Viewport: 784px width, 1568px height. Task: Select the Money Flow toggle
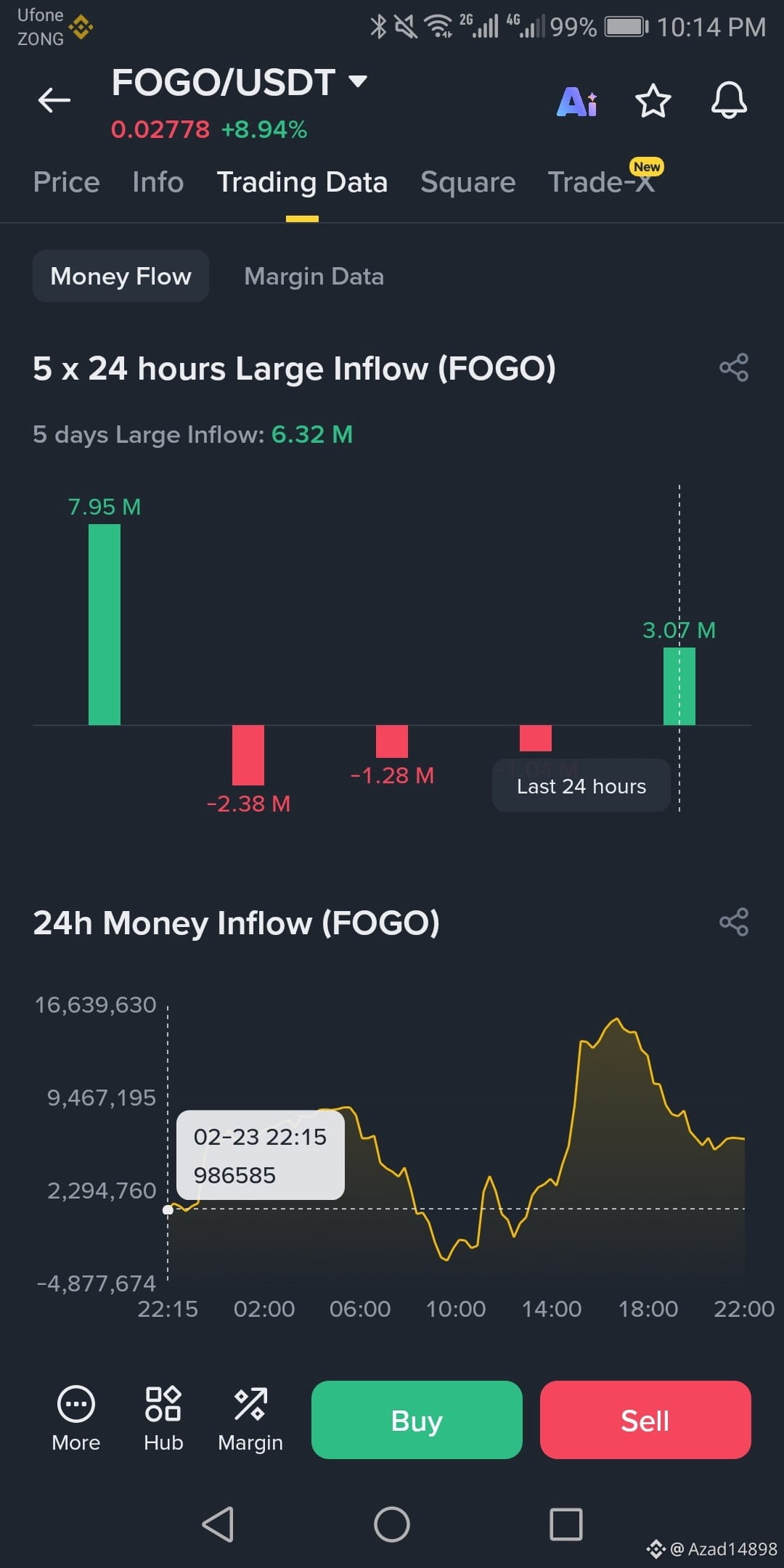coord(121,276)
